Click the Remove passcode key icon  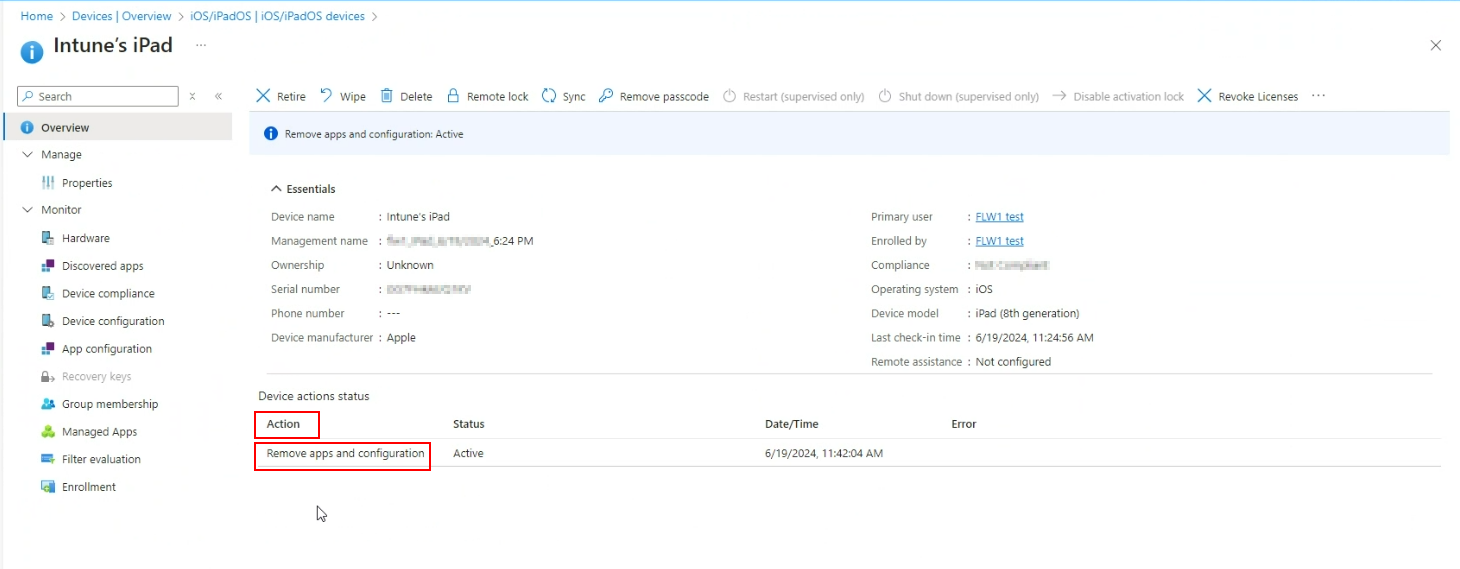(x=606, y=96)
